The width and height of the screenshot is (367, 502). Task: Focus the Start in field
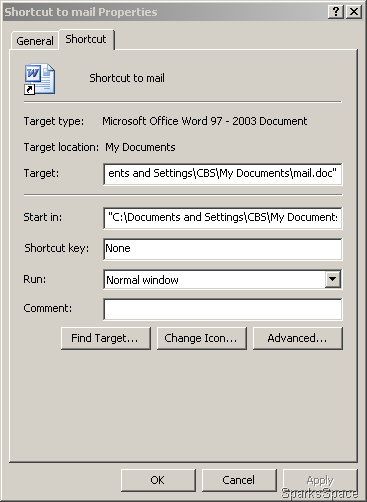coord(222,218)
